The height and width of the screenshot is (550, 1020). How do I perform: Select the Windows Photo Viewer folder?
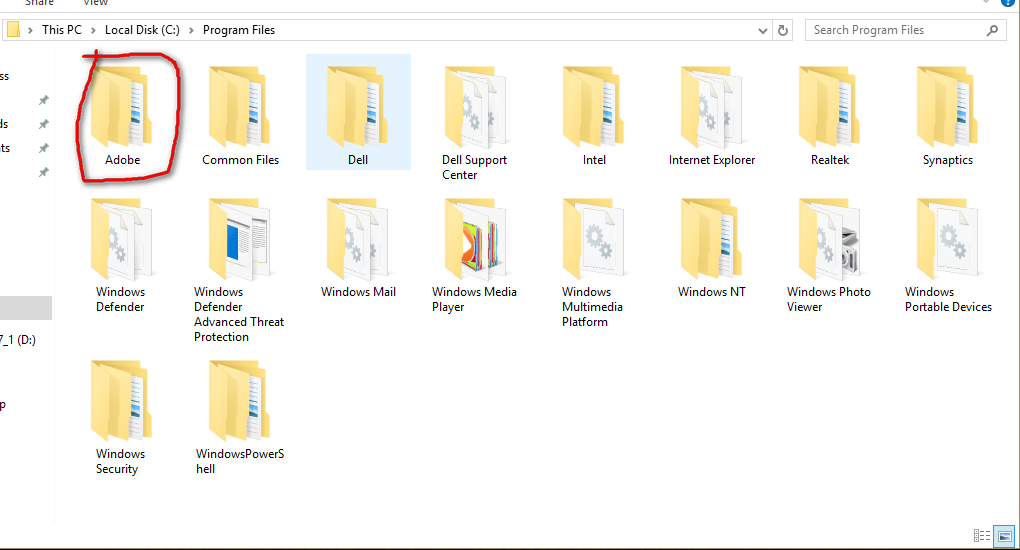click(830, 240)
